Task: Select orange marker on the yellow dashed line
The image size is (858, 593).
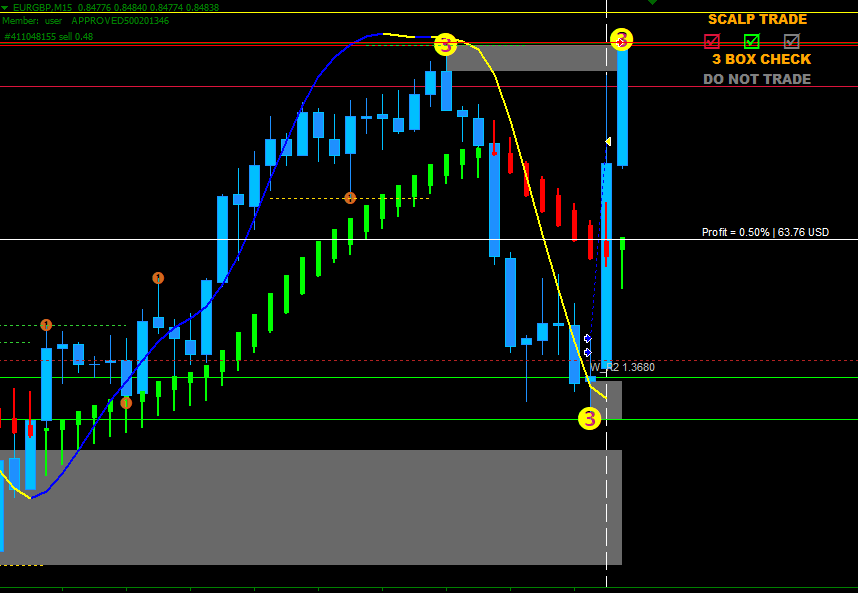Action: tap(350, 198)
